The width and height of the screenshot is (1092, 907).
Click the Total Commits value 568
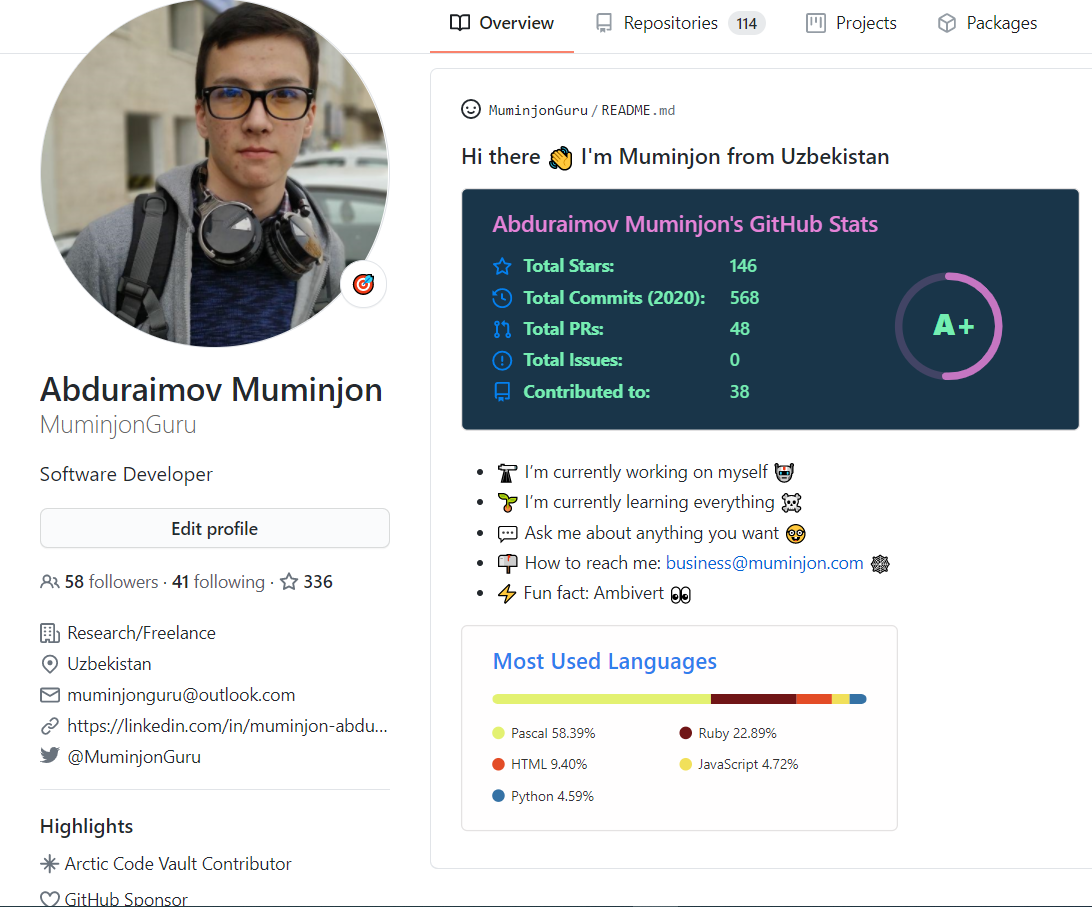(x=744, y=298)
